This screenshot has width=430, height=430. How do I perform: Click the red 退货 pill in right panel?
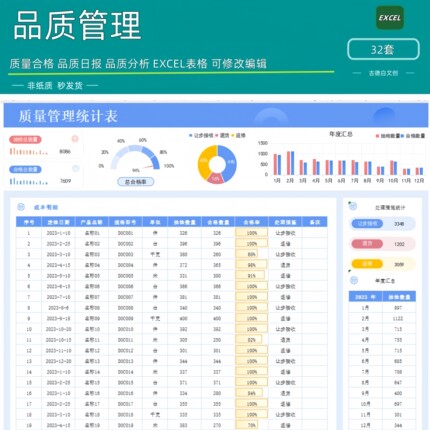(x=367, y=244)
